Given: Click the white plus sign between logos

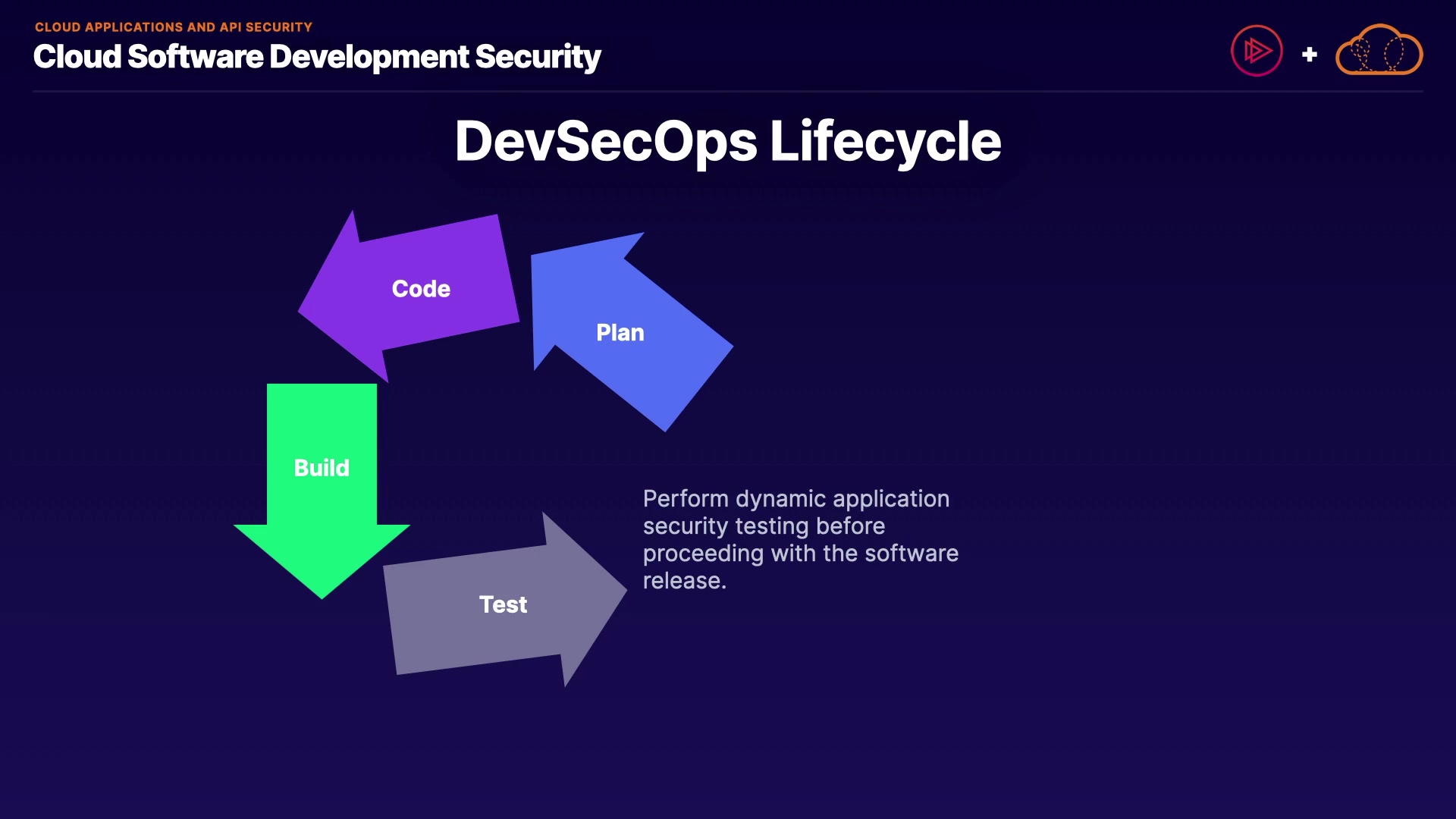Looking at the screenshot, I should tap(1309, 55).
